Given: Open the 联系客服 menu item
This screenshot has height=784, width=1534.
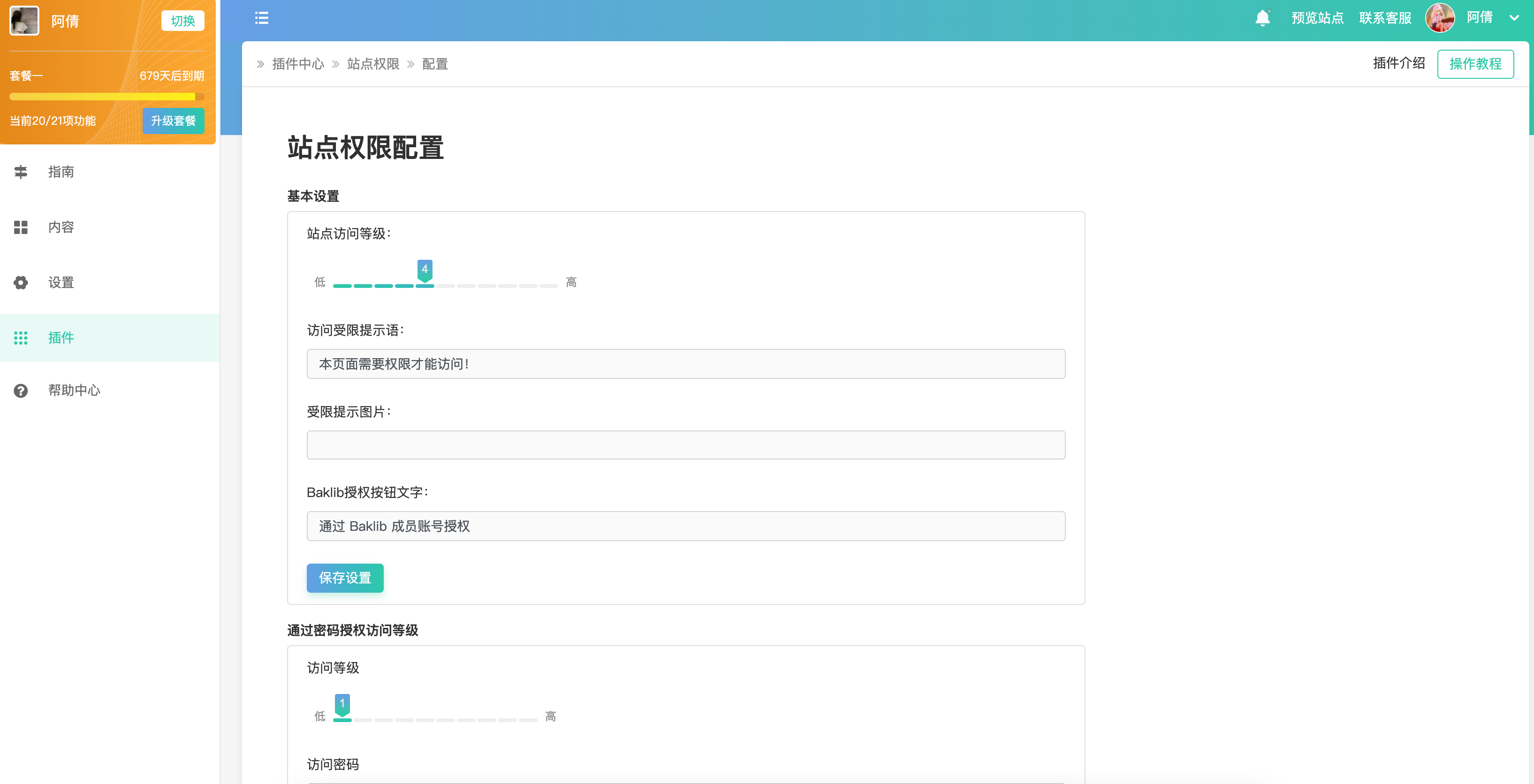Looking at the screenshot, I should click(1384, 18).
